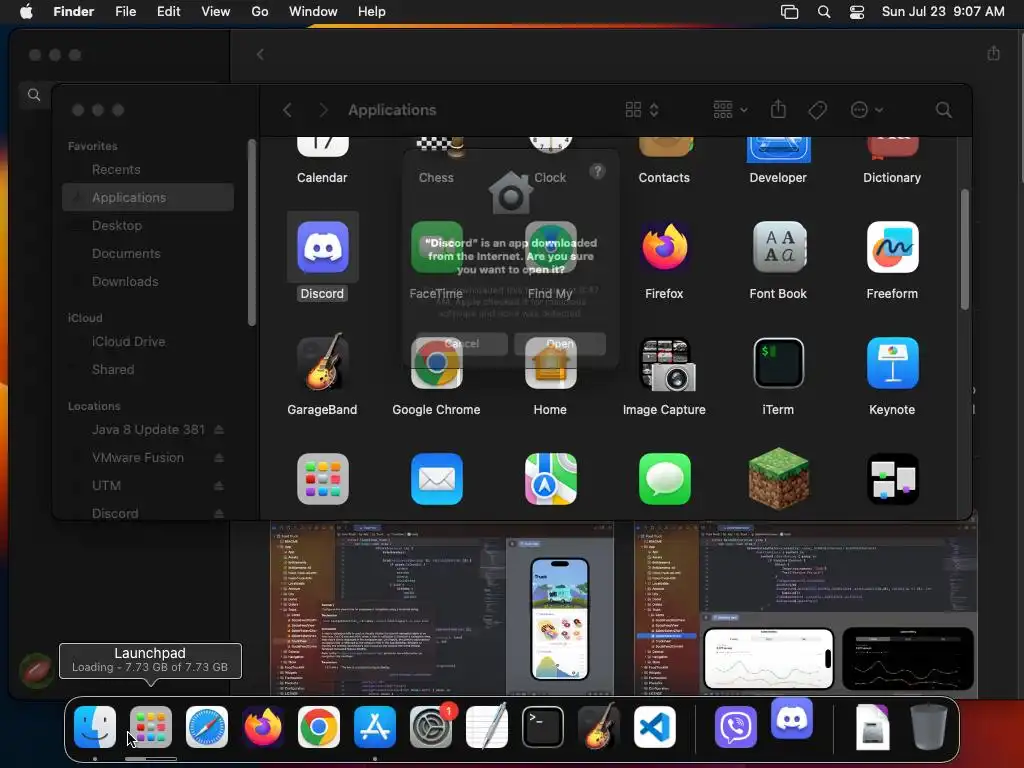1024x768 pixels.
Task: Select the Firefox app icon in Finder
Action: (664, 248)
